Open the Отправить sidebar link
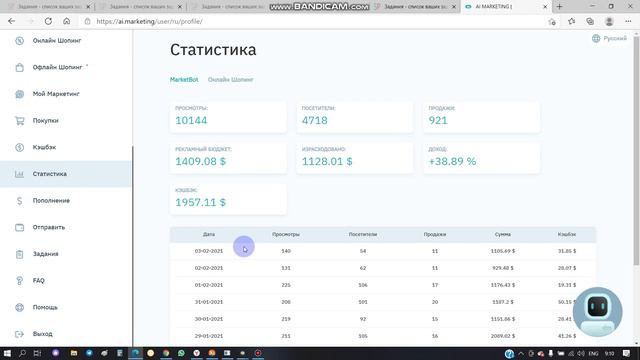Screen dimensions: 640x360 49,227
